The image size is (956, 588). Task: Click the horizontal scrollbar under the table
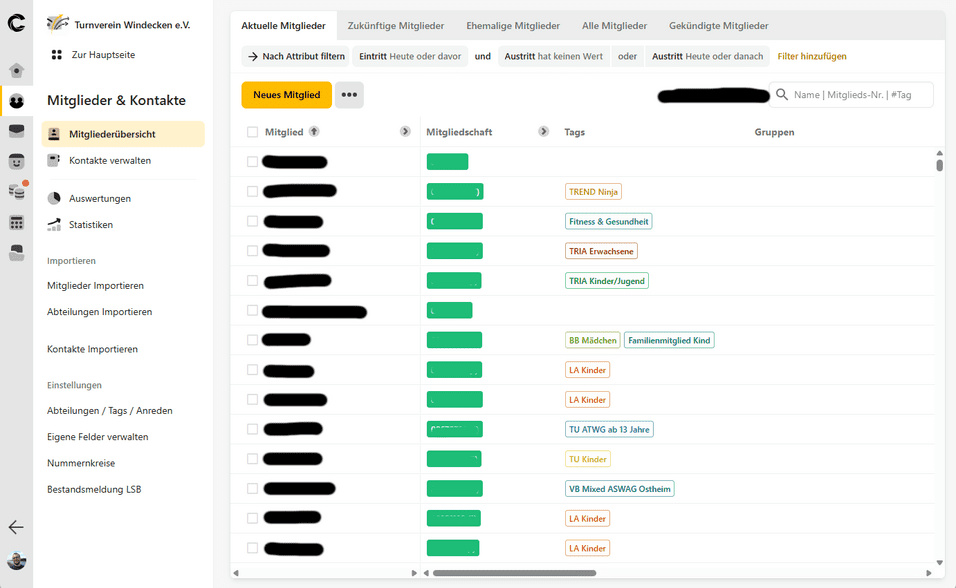click(x=512, y=573)
